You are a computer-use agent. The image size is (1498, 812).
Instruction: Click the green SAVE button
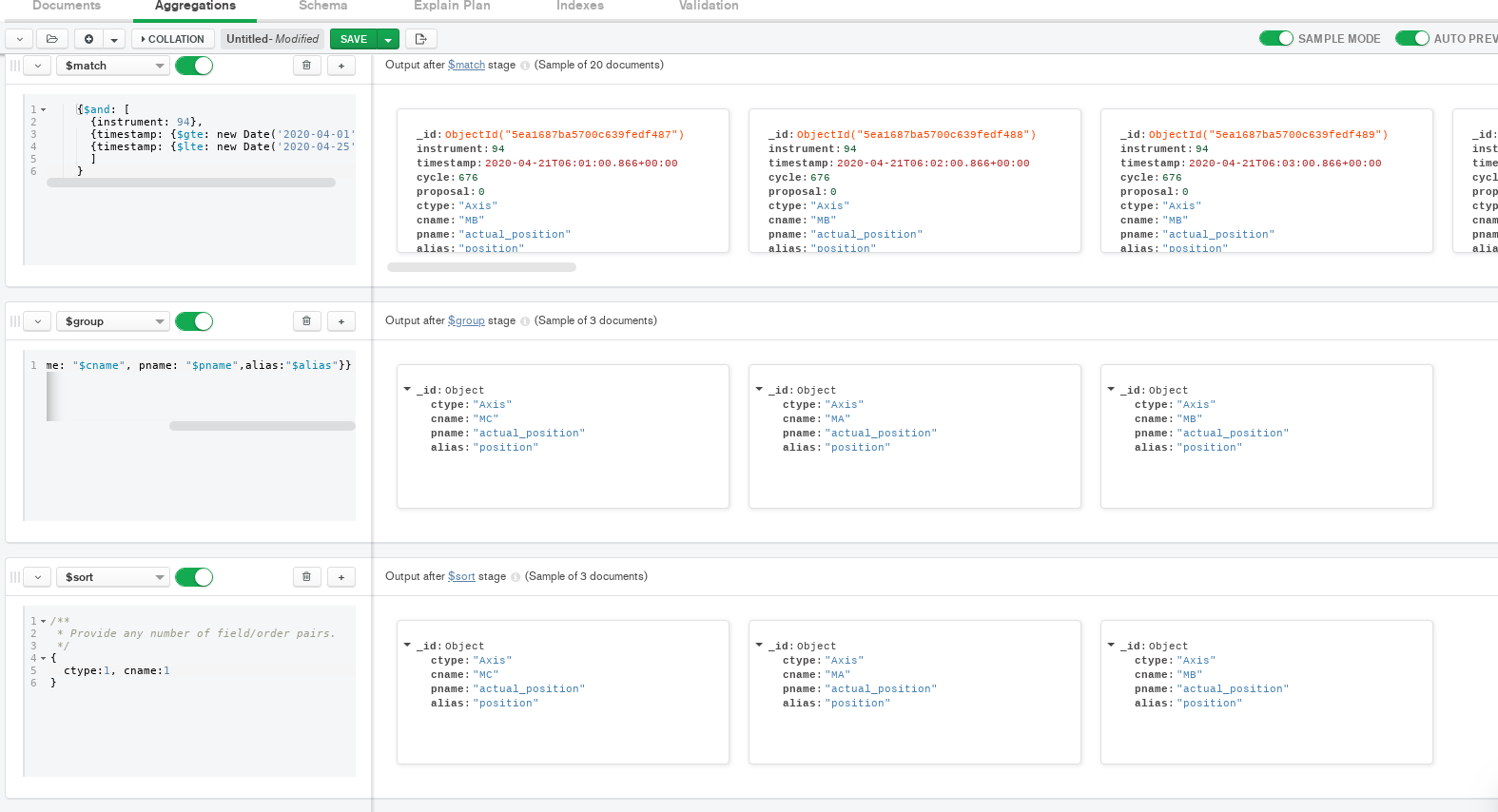354,39
